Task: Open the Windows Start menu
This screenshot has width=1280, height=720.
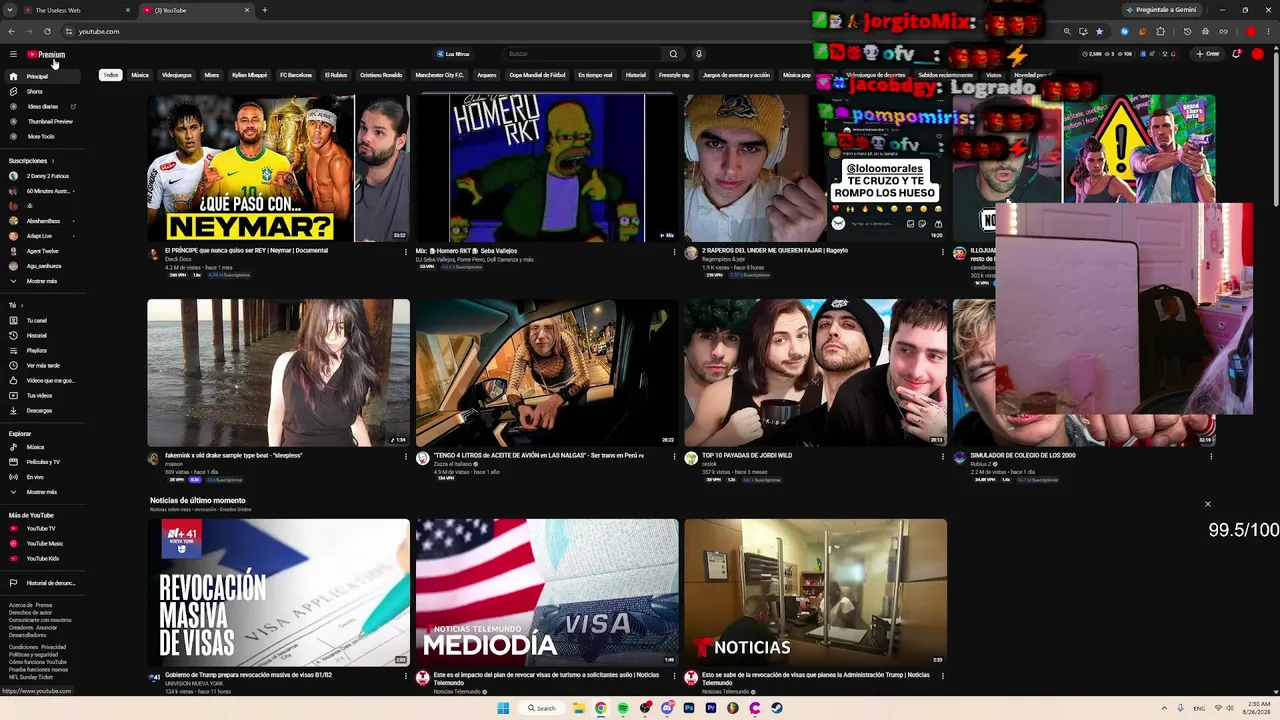Action: [x=503, y=708]
